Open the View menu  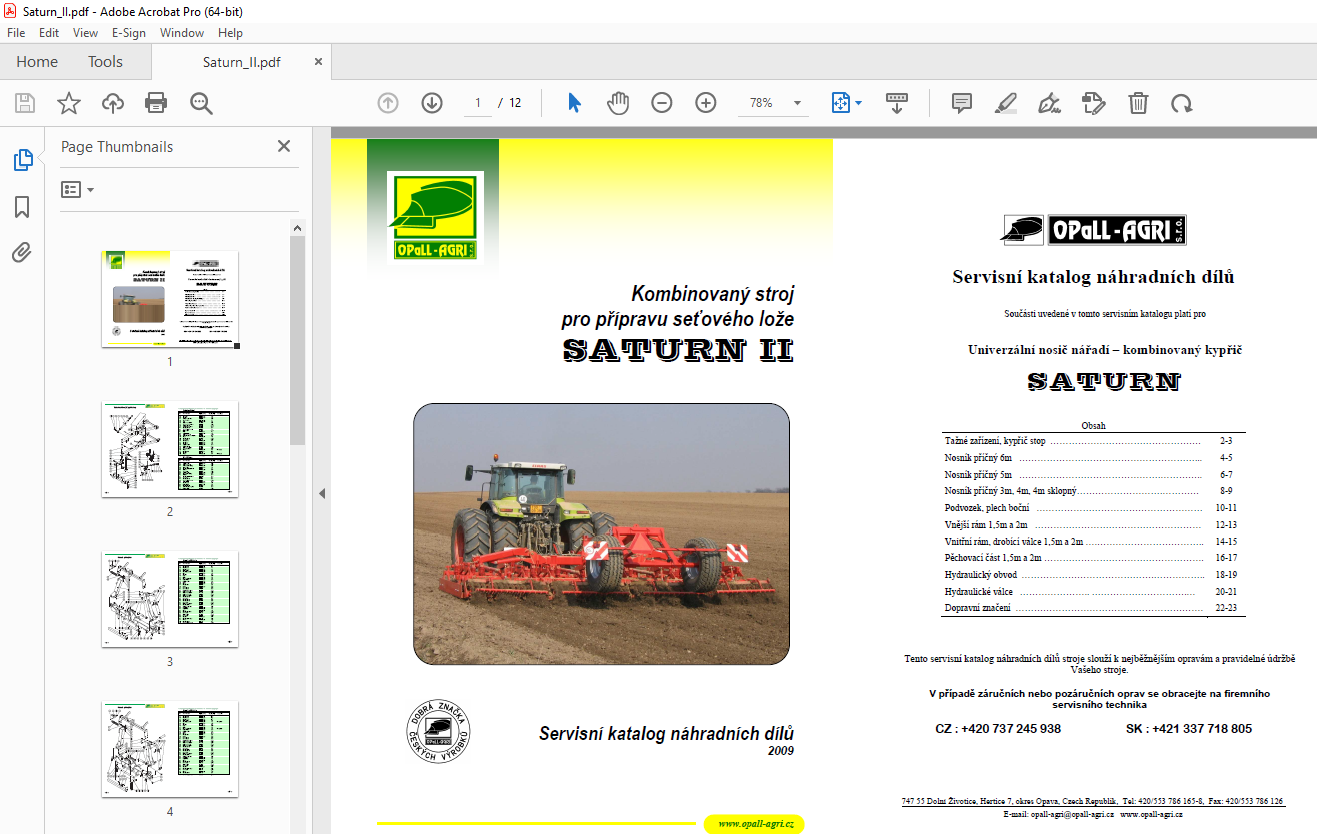[x=85, y=32]
